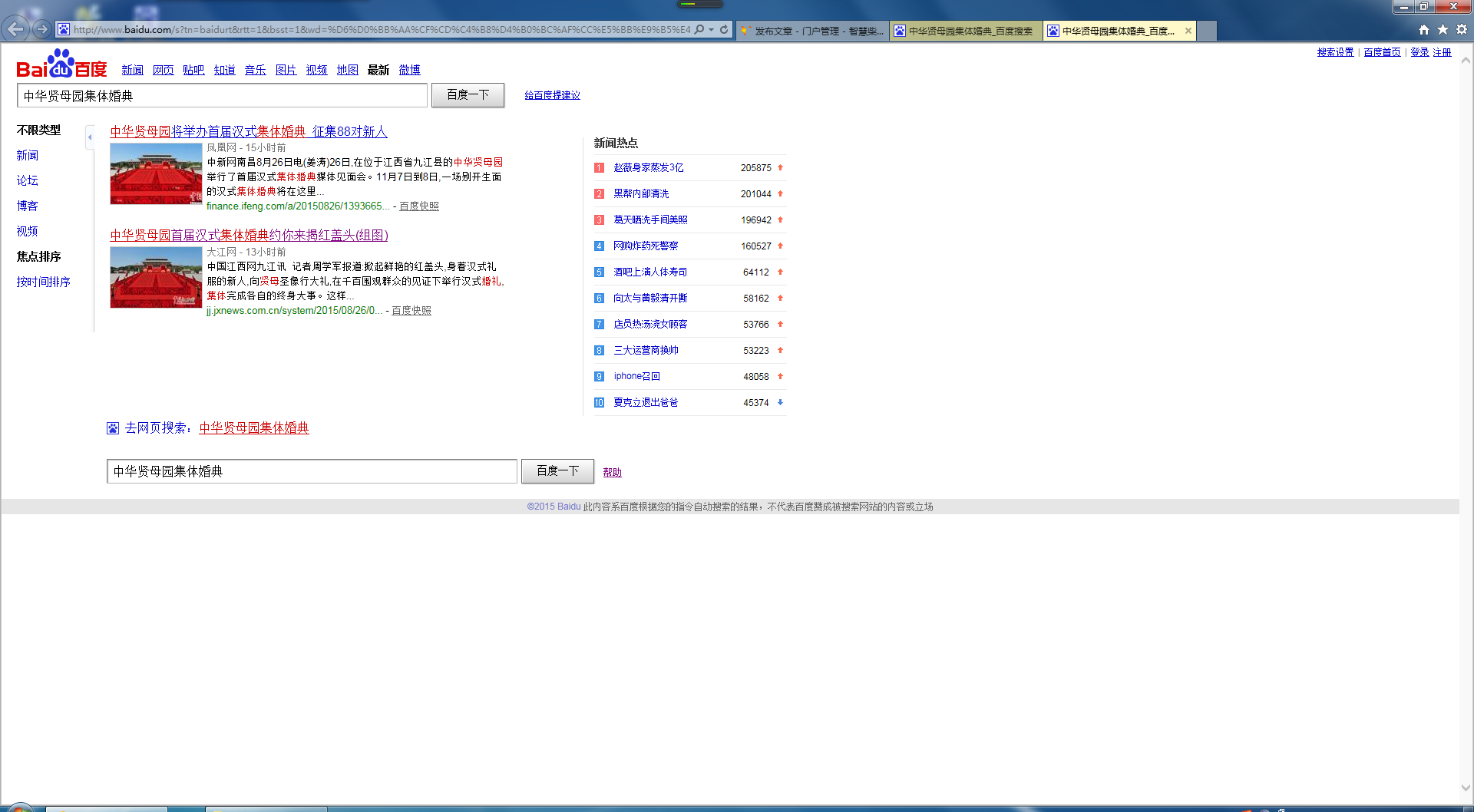Click the search magnifier icon in address bar

[x=699, y=29]
